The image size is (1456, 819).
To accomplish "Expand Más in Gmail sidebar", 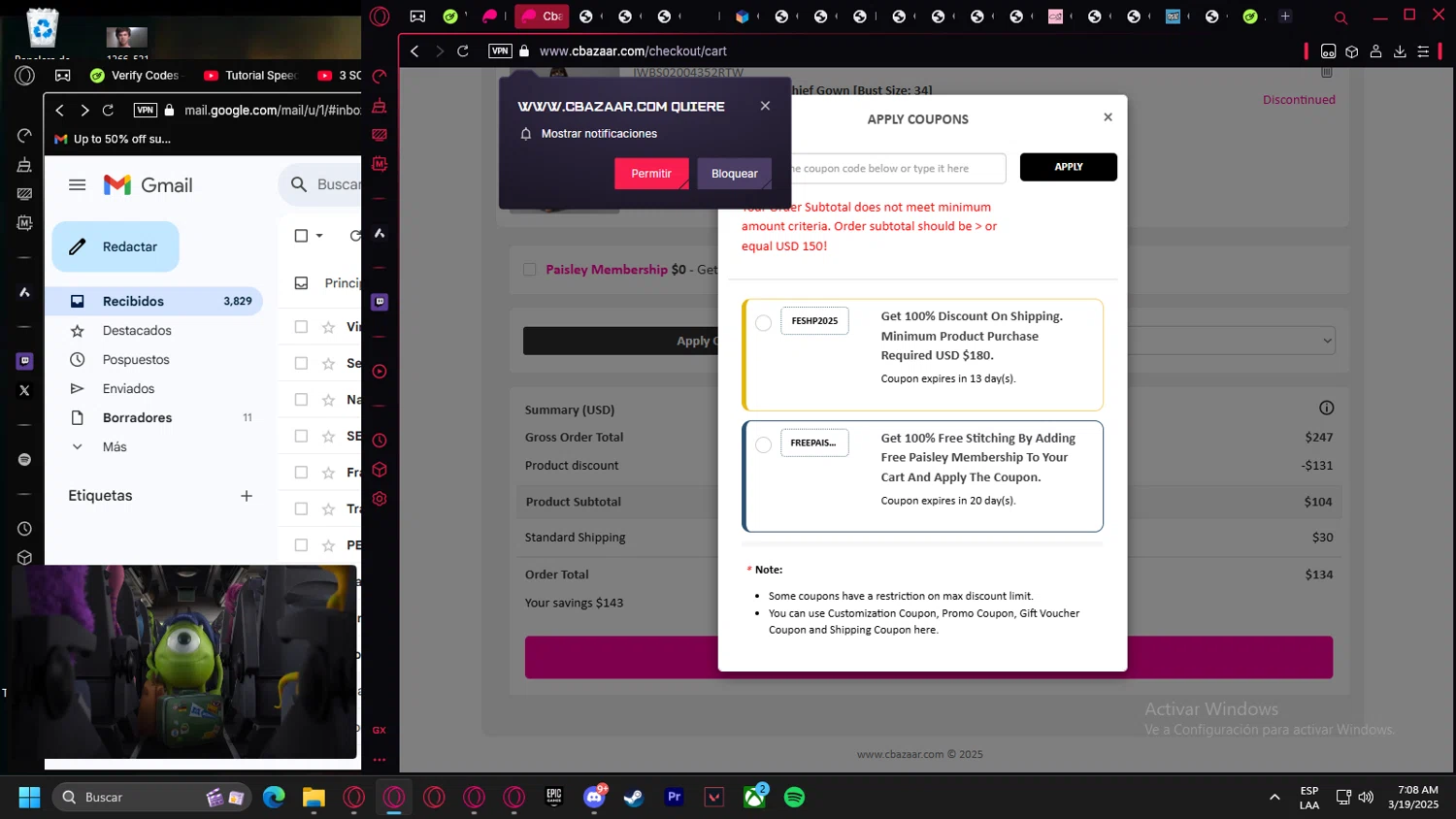I will point(115,446).
